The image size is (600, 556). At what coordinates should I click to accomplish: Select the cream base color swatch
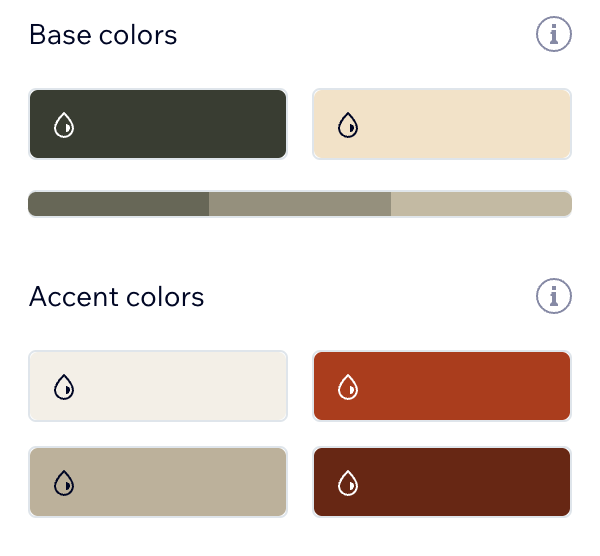(442, 124)
